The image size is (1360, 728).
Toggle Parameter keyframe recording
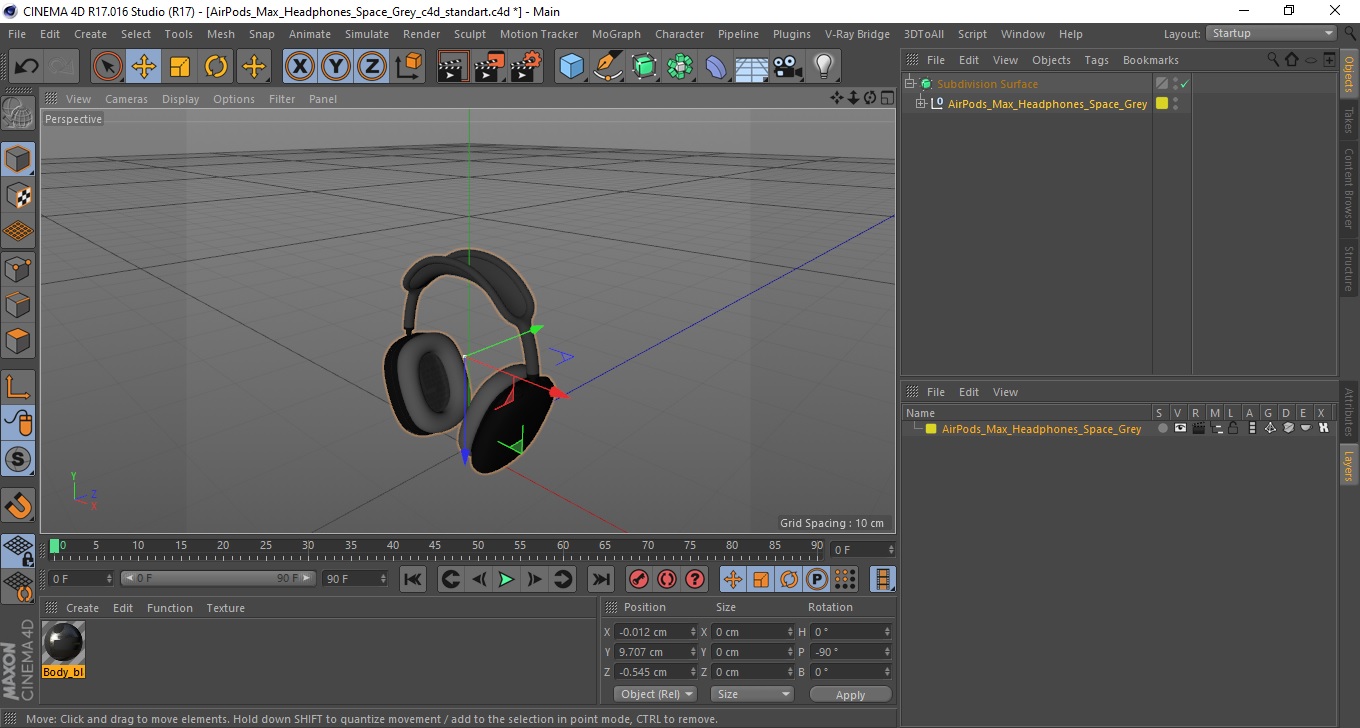point(817,579)
